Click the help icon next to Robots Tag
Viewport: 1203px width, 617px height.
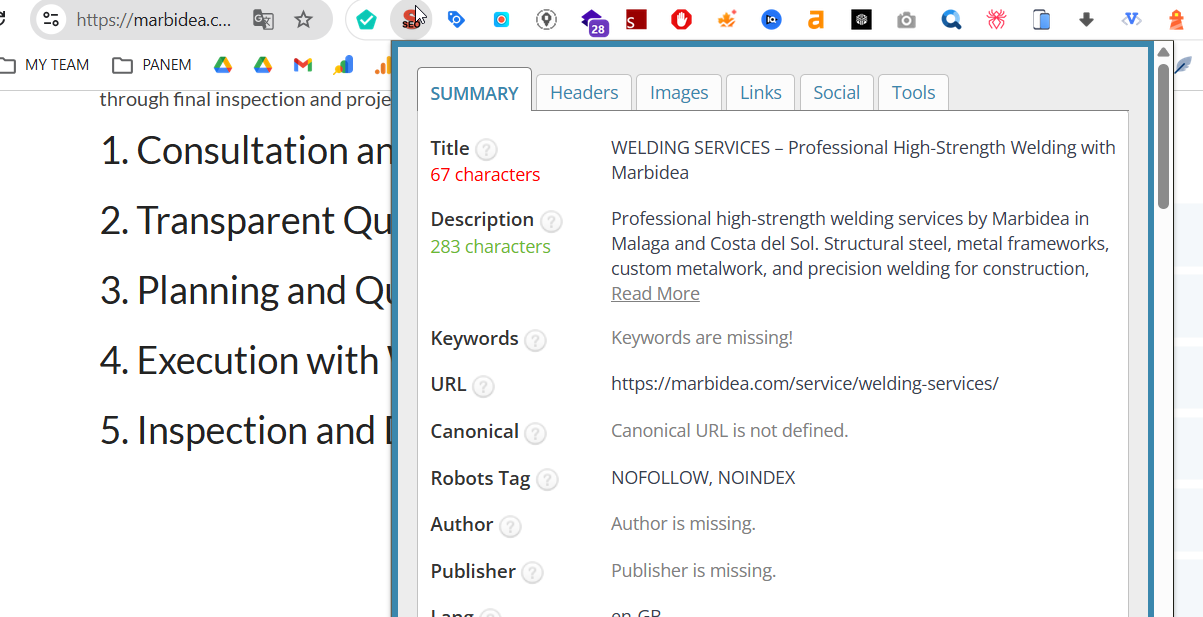click(547, 480)
